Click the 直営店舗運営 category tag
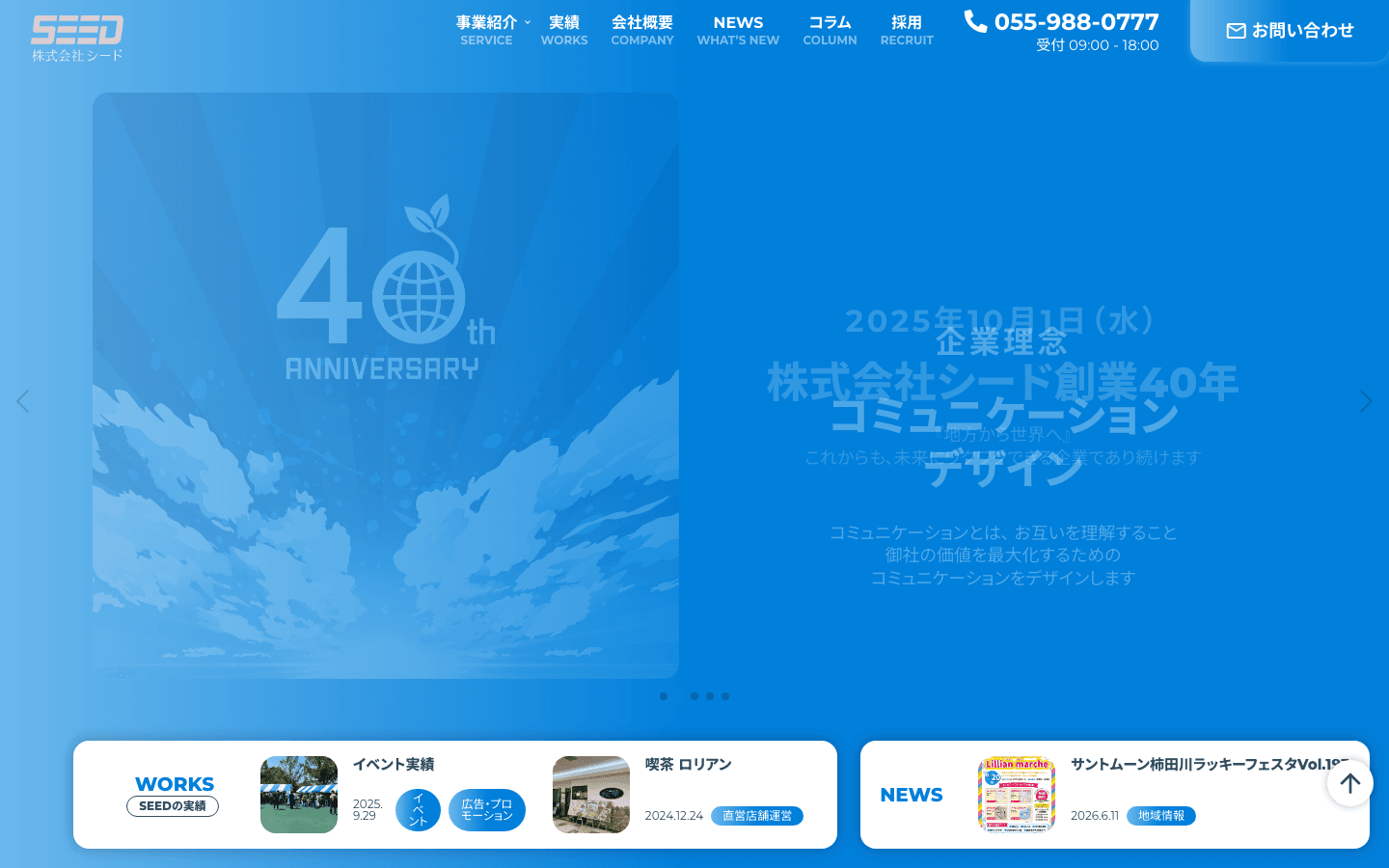The width and height of the screenshot is (1389, 868). click(x=757, y=816)
